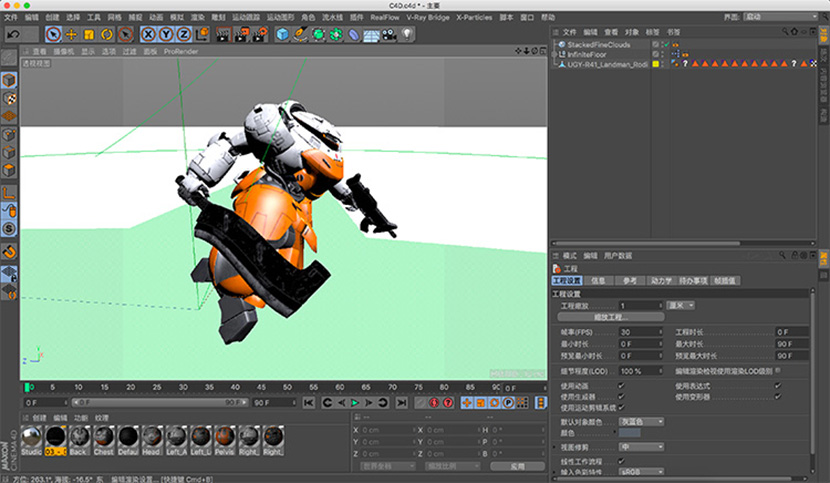The width and height of the screenshot is (830, 483).
Task: Click the 应用 (Apply) button in coordinates panel
Action: (518, 467)
